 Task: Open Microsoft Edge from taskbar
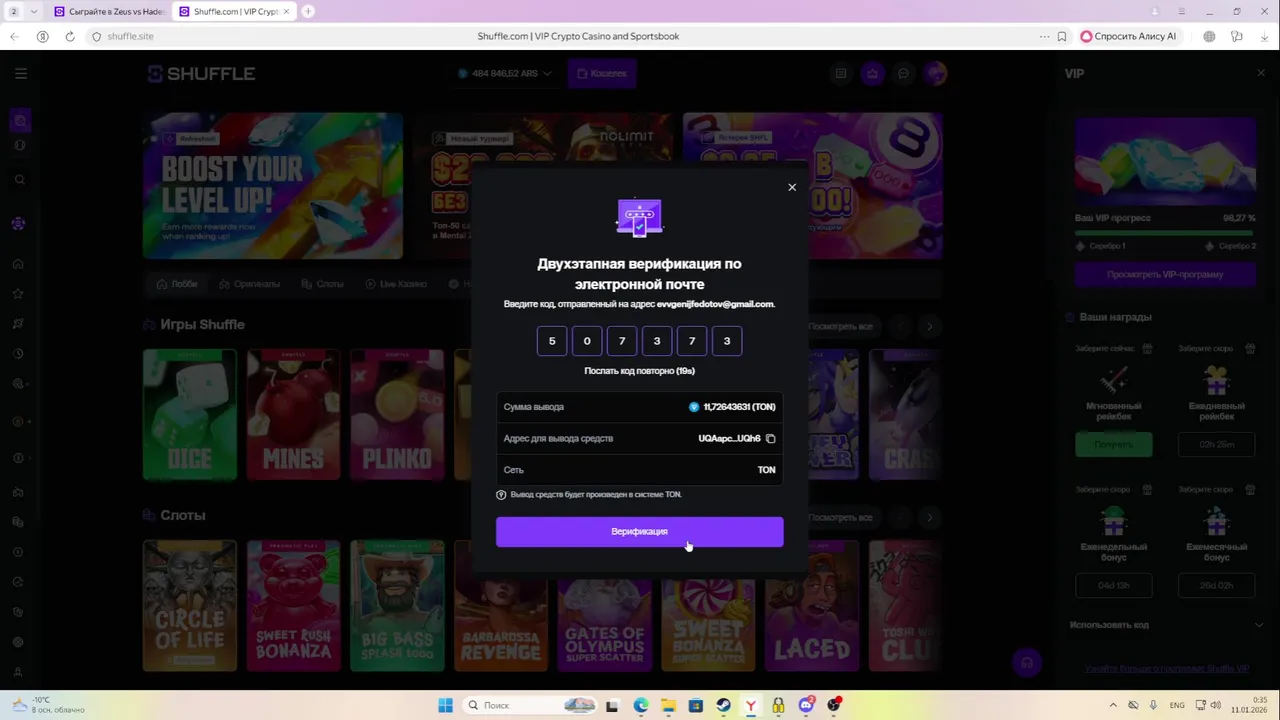point(640,705)
